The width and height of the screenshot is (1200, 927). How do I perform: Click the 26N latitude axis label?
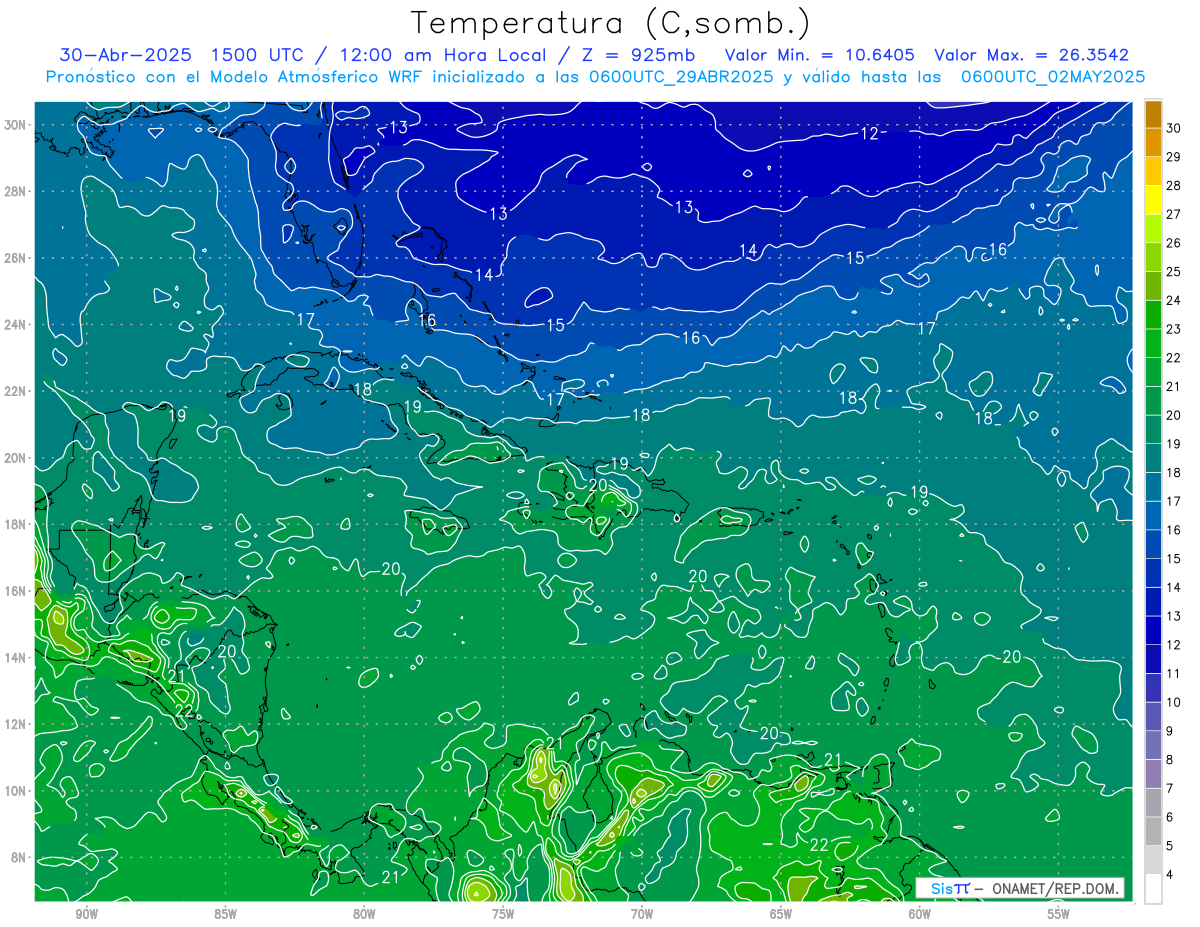coord(16,257)
